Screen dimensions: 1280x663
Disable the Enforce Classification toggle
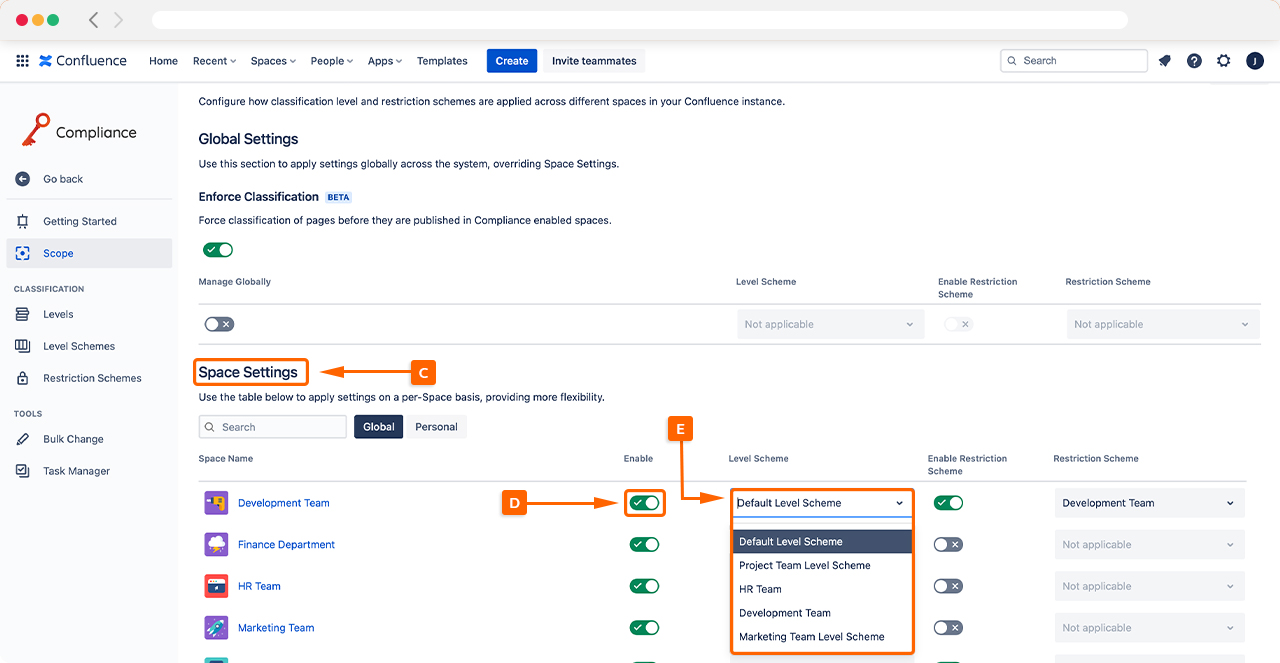pyautogui.click(x=218, y=250)
